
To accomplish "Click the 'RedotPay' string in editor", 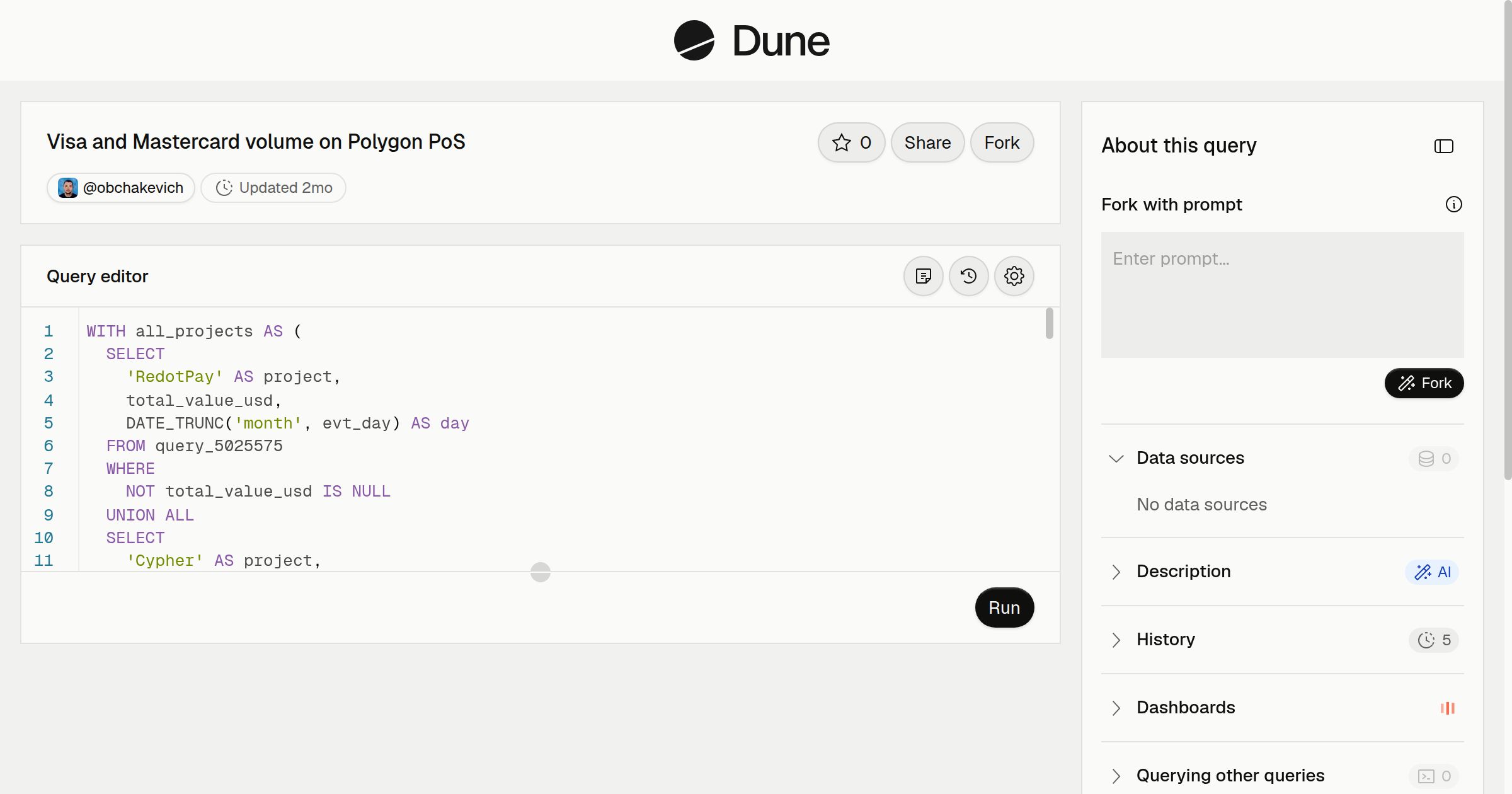I will [175, 377].
